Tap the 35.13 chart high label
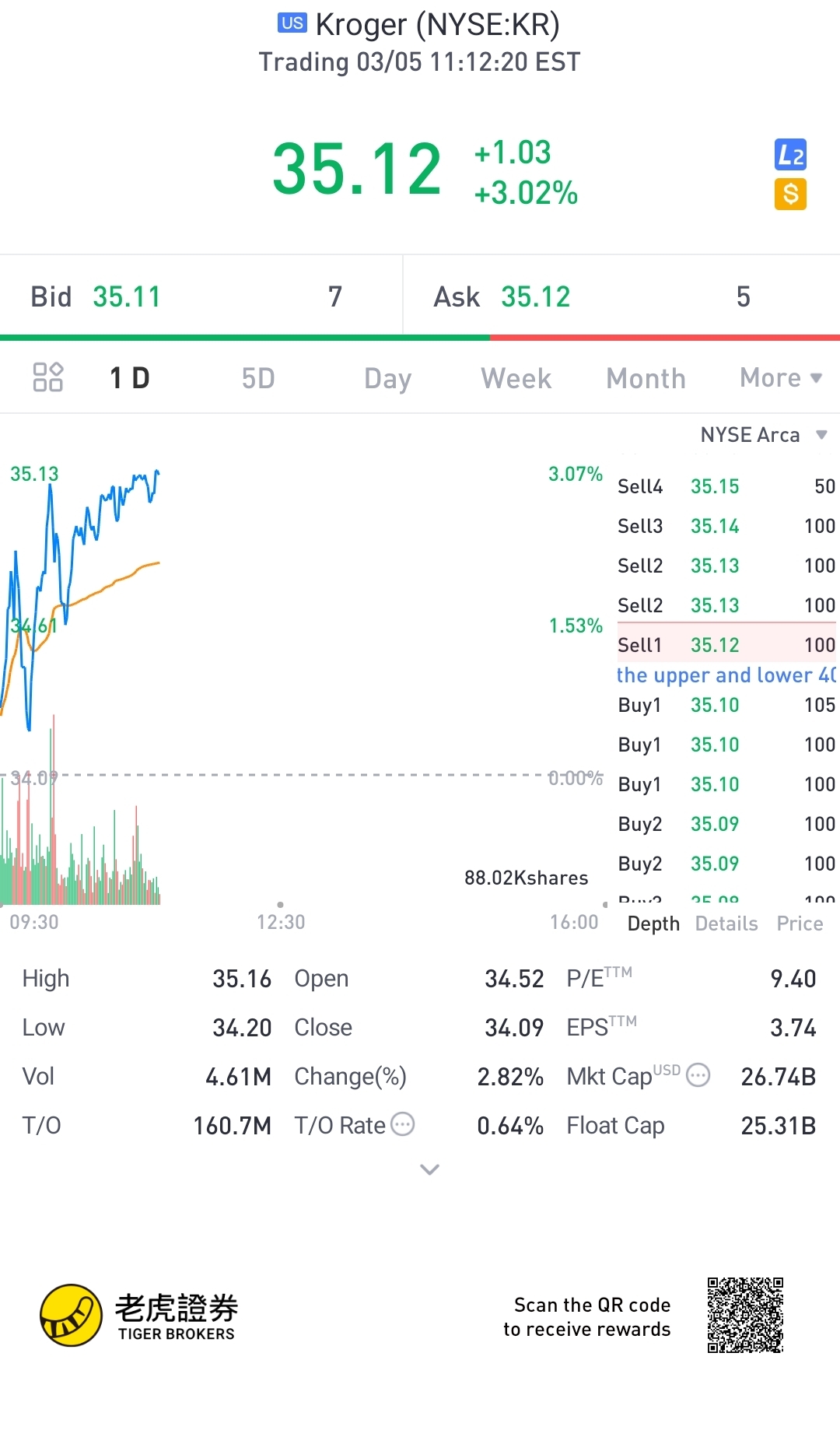 pos(34,474)
